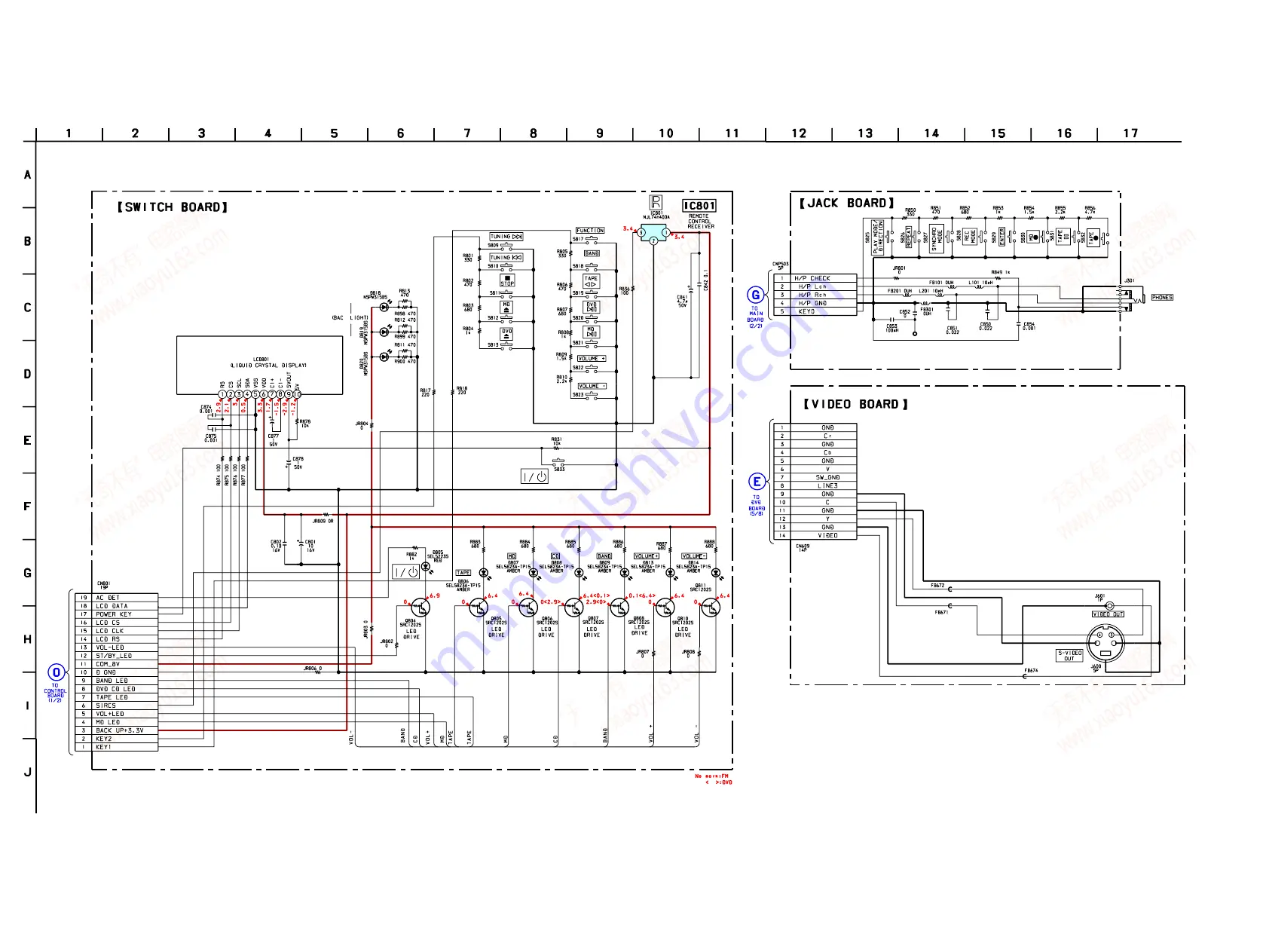Image resolution: width=1266 pixels, height=952 pixels.
Task: Click the TUNING forward symbol above S809
Action: (x=506, y=237)
